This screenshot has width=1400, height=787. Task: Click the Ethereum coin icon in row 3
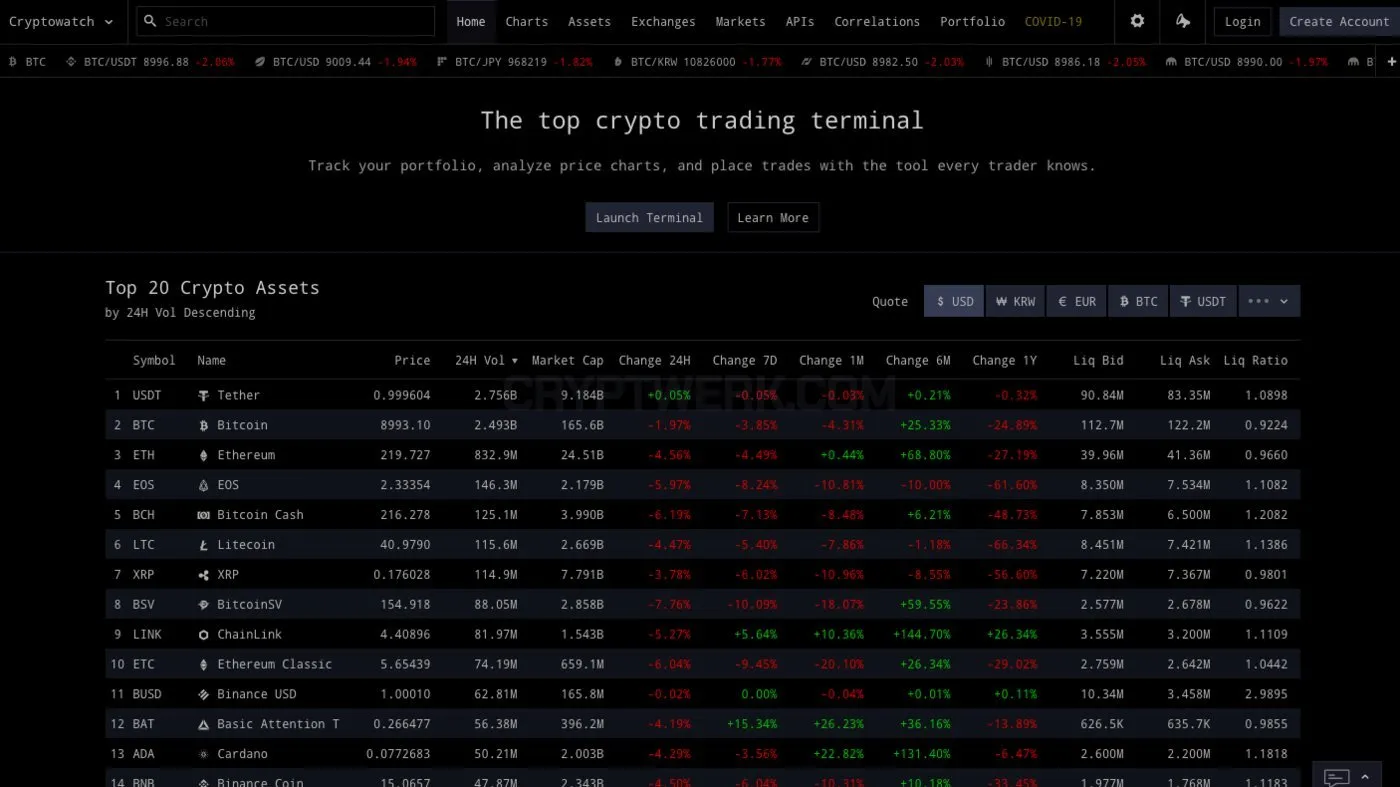[204, 456]
